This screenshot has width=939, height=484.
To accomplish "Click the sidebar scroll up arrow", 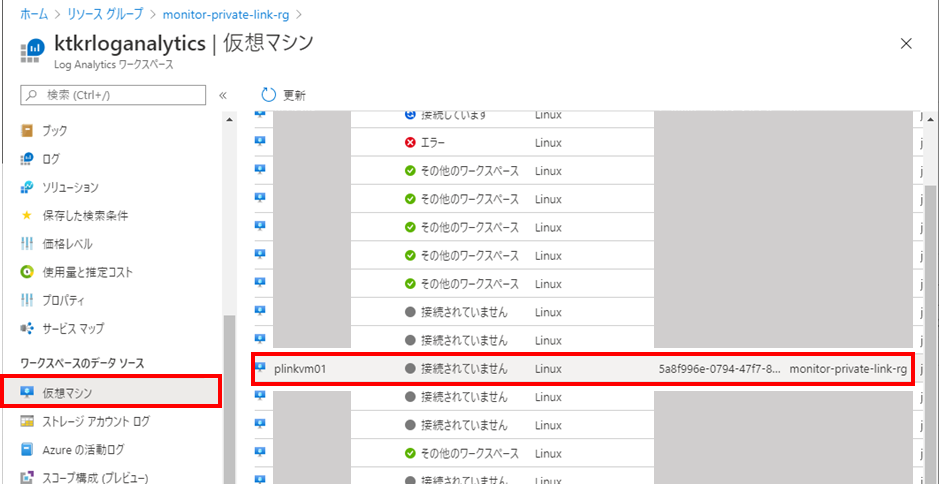I will (229, 120).
